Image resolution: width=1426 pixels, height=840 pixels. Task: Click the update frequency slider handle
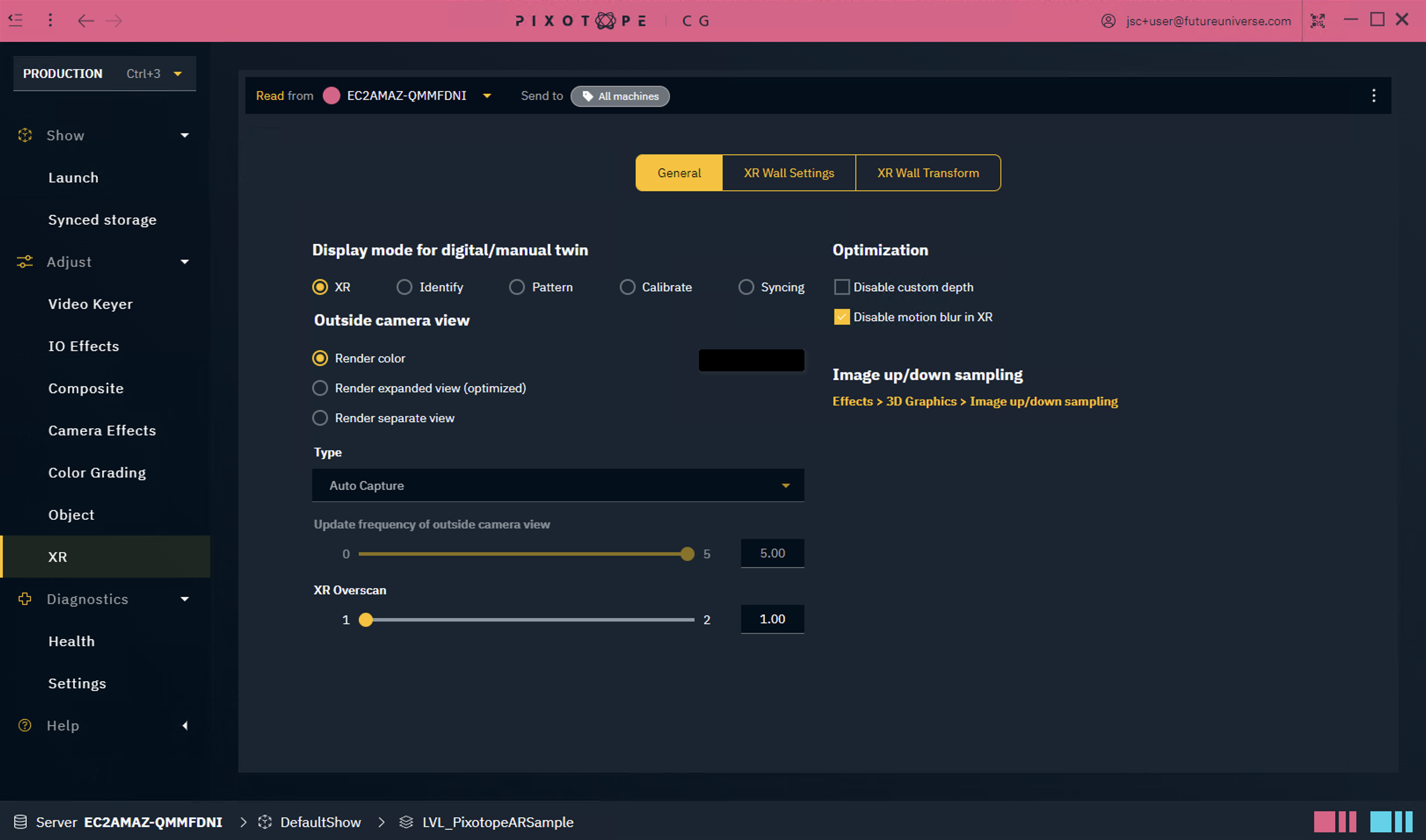pos(687,554)
